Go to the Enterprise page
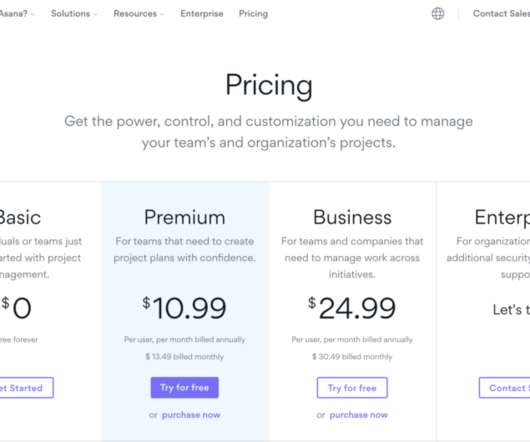 coord(202,14)
